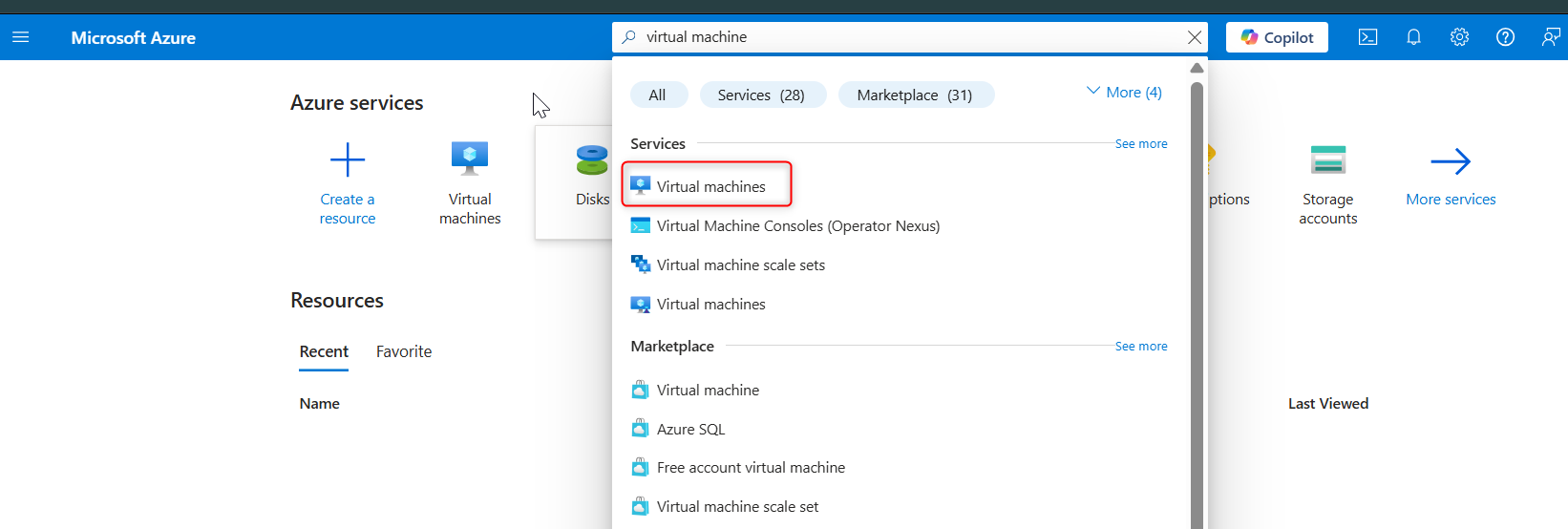This screenshot has width=1568, height=529.
Task: Click the More services arrow icon
Action: [x=1451, y=160]
